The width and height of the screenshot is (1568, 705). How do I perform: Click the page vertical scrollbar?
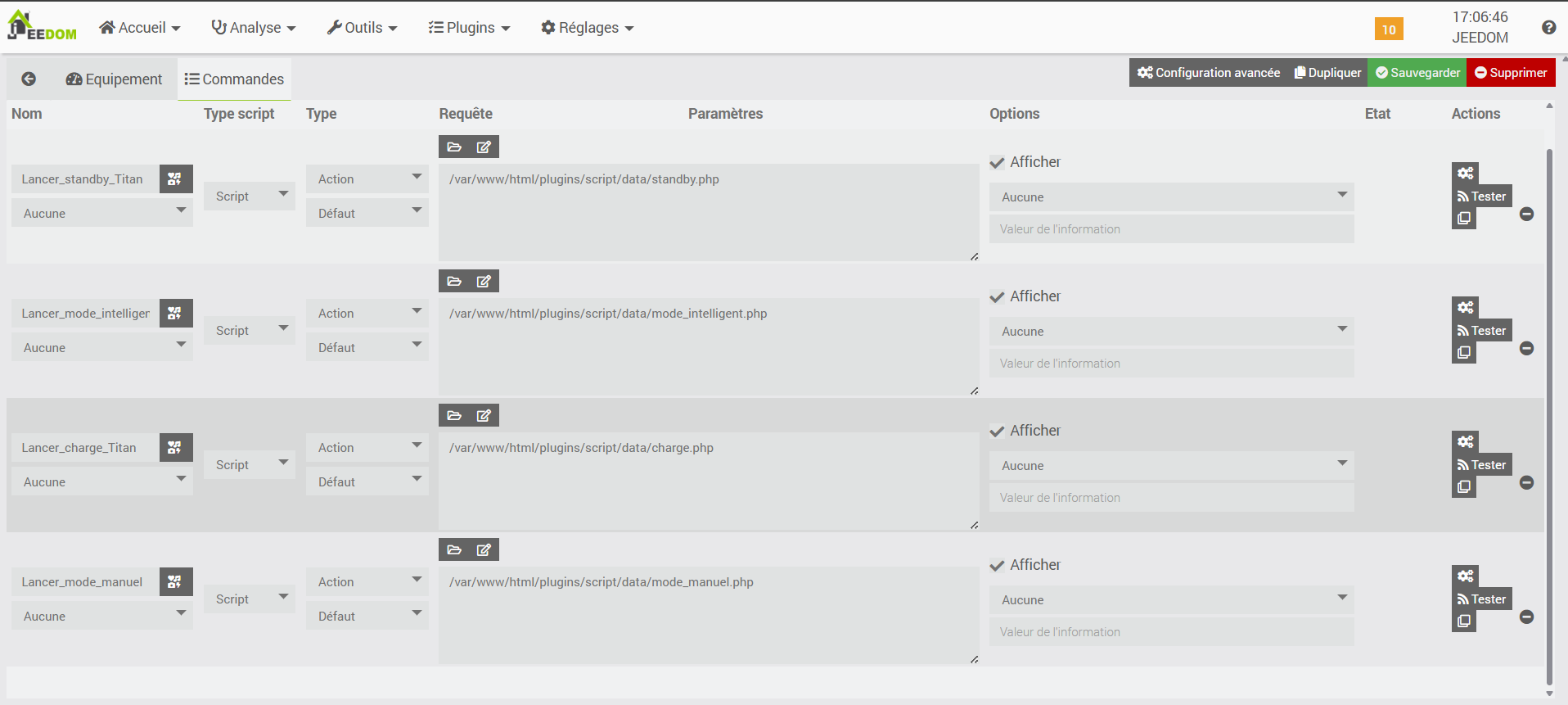click(1549, 409)
